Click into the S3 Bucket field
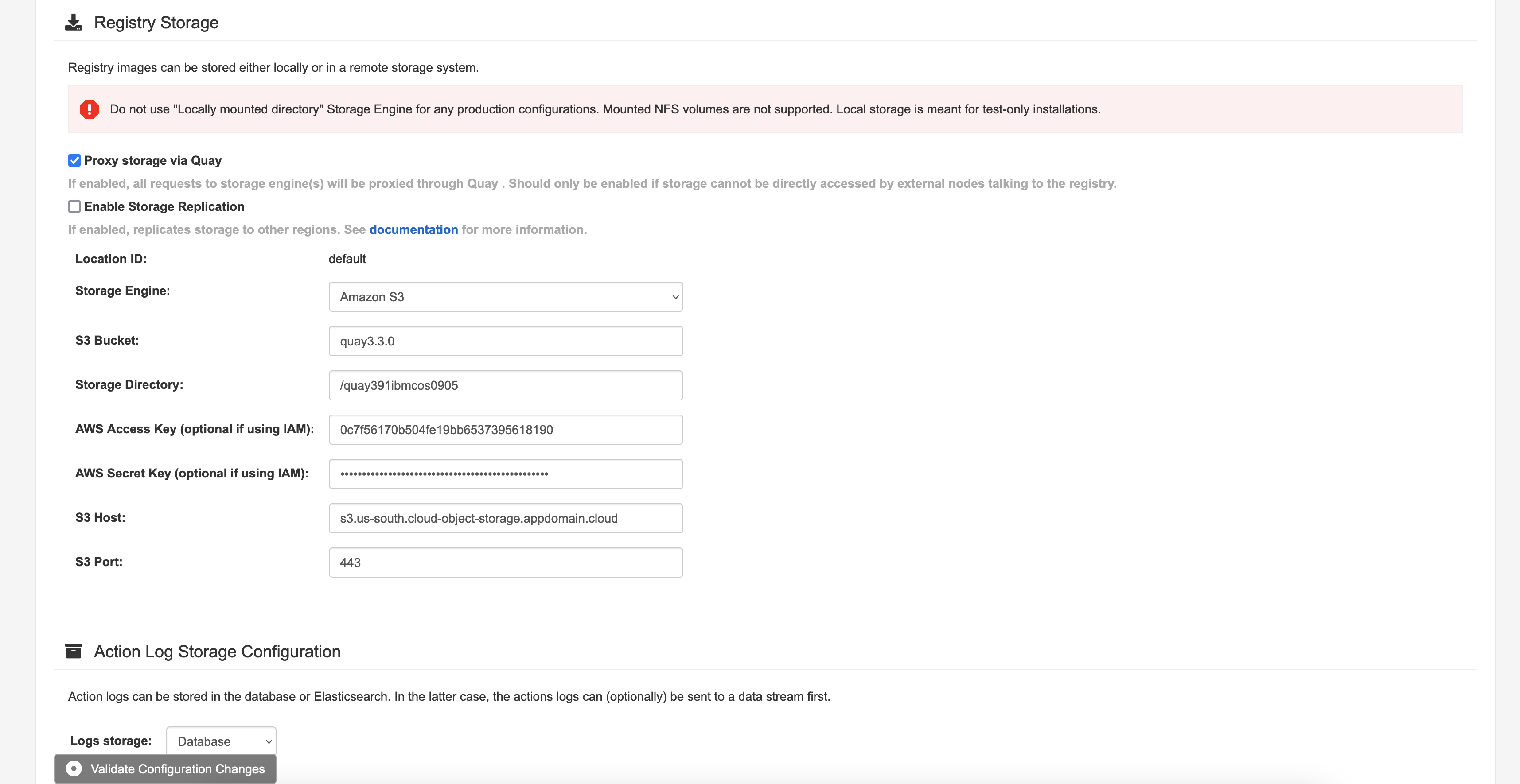1520x784 pixels. pyautogui.click(x=505, y=341)
